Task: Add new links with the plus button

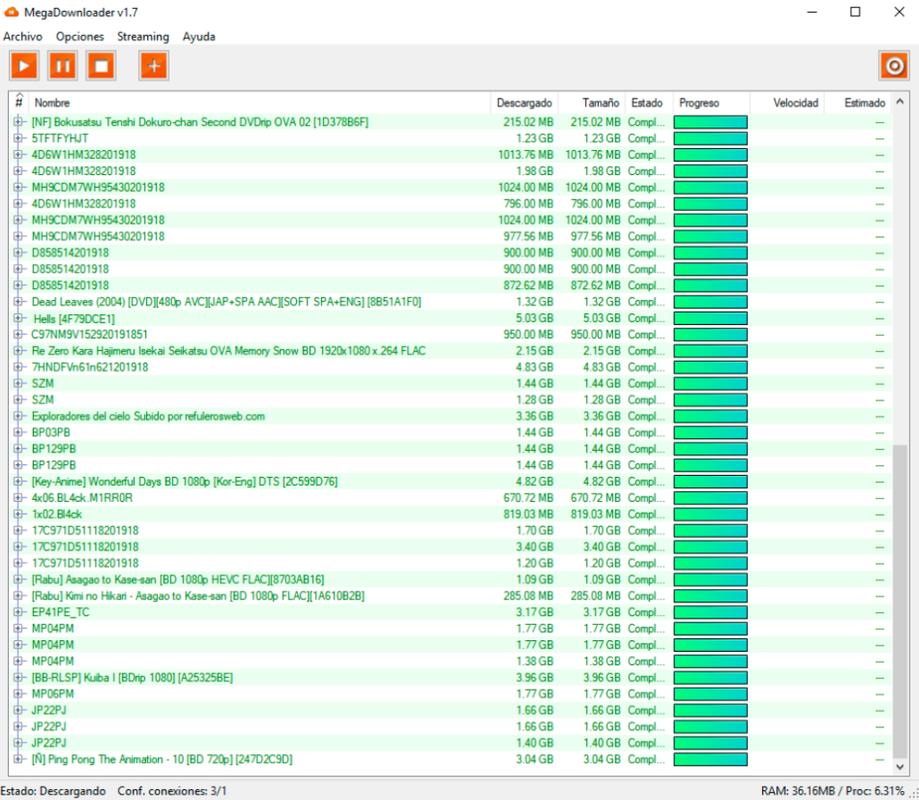Action: 154,66
